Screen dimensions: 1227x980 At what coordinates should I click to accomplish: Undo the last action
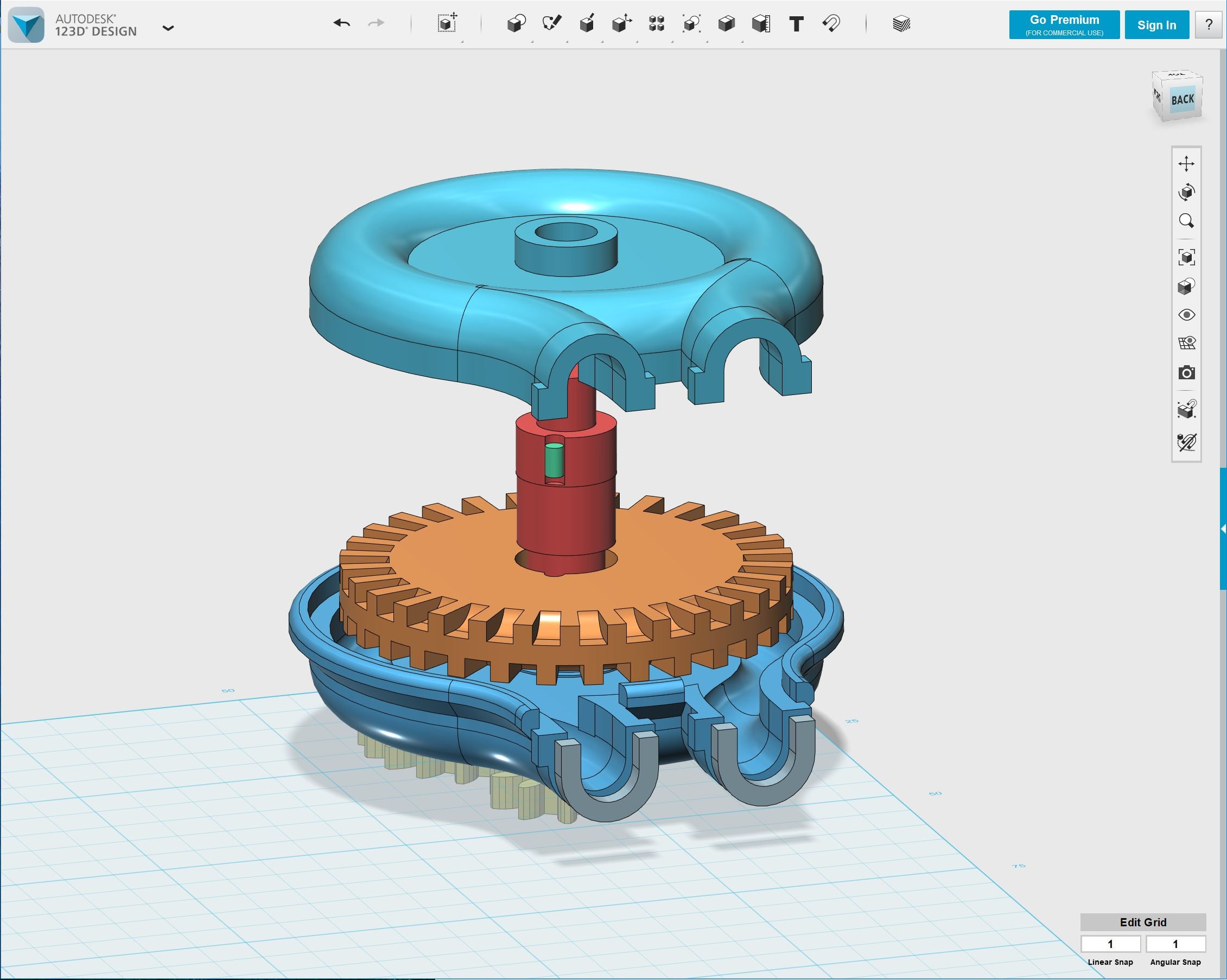point(341,23)
